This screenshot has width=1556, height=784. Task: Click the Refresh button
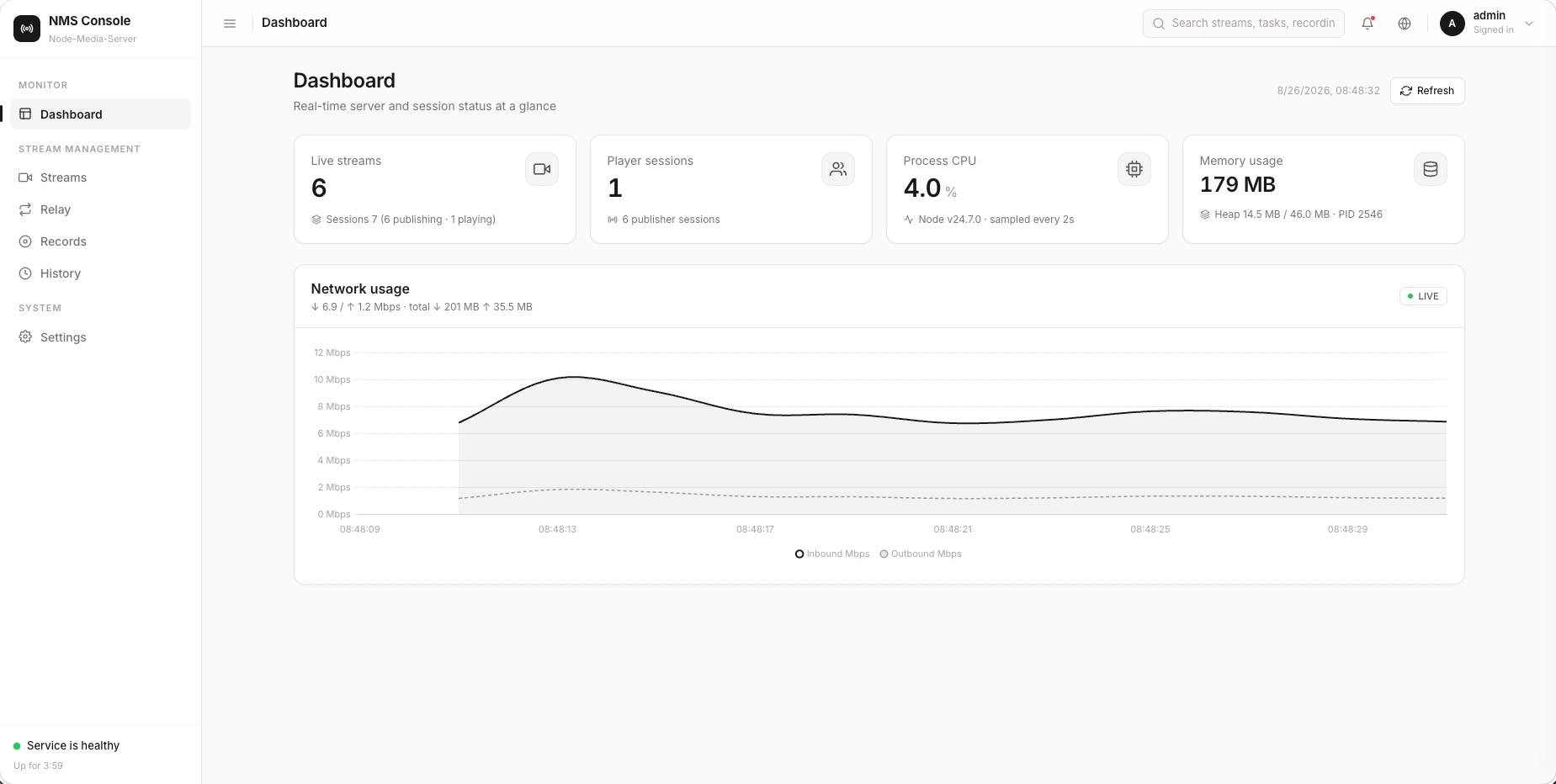point(1427,91)
